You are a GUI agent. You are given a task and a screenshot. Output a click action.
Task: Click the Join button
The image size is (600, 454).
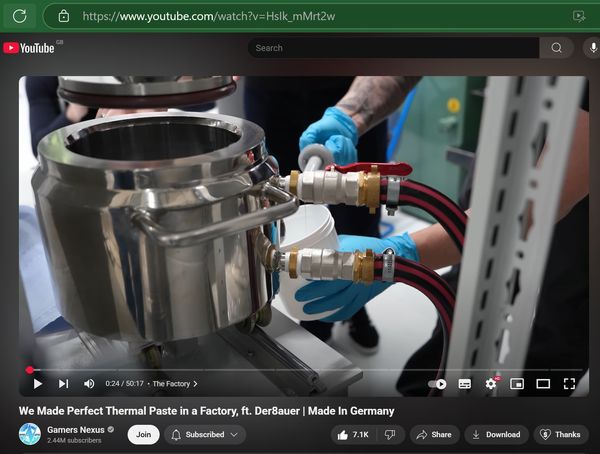tap(143, 434)
